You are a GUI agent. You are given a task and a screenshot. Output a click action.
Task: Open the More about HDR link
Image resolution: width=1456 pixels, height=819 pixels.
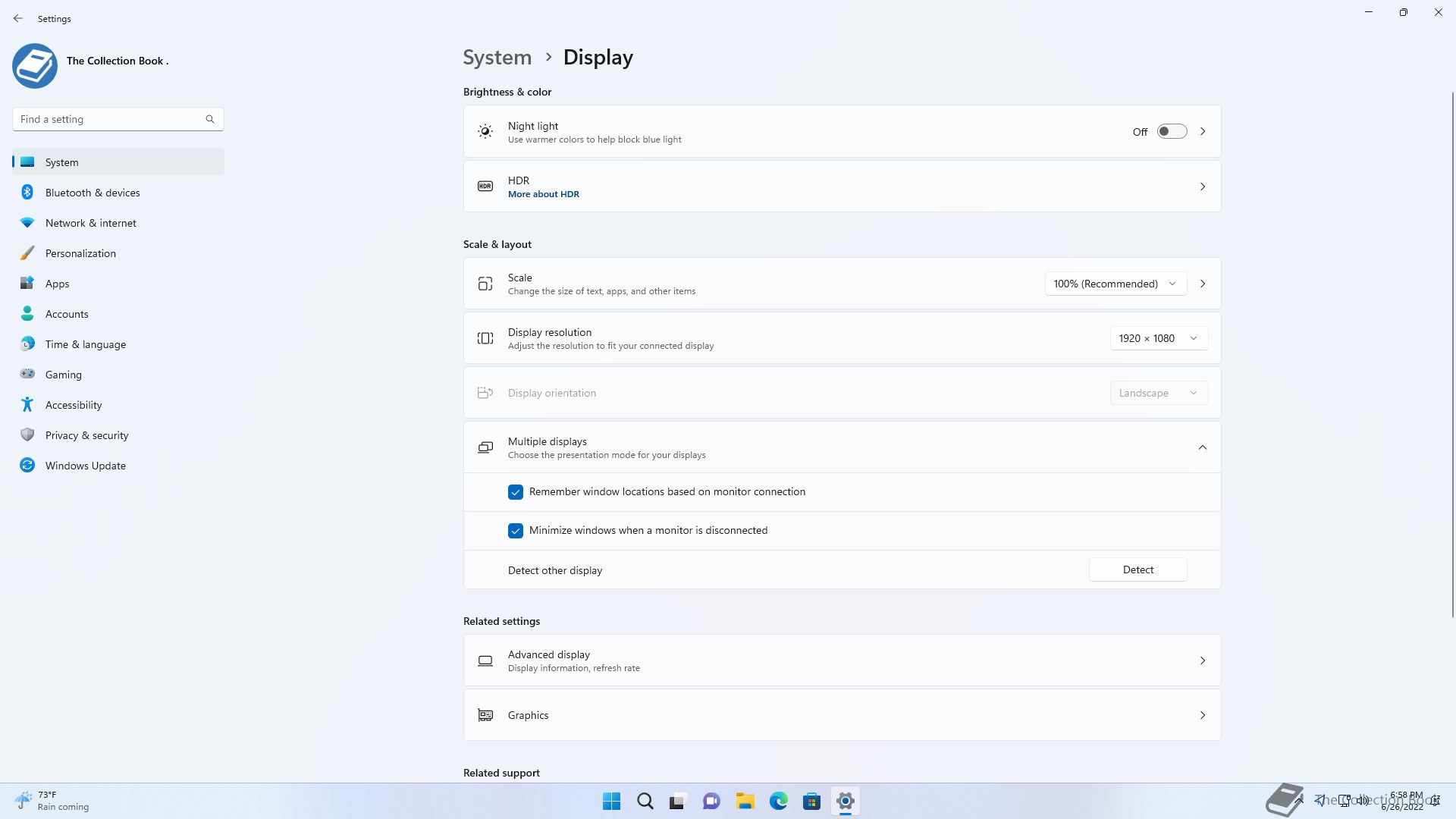(x=543, y=194)
